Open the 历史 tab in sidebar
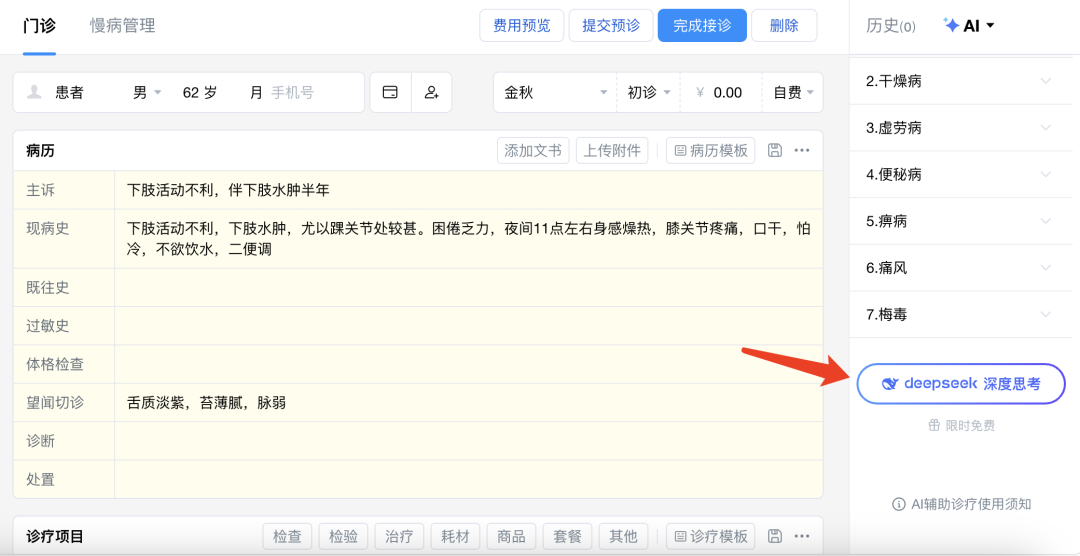 [890, 26]
